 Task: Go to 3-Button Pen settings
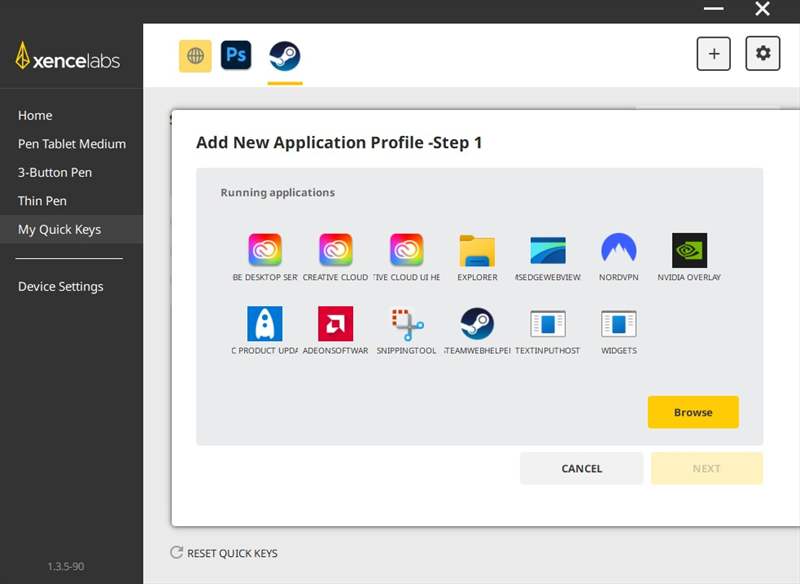(55, 172)
